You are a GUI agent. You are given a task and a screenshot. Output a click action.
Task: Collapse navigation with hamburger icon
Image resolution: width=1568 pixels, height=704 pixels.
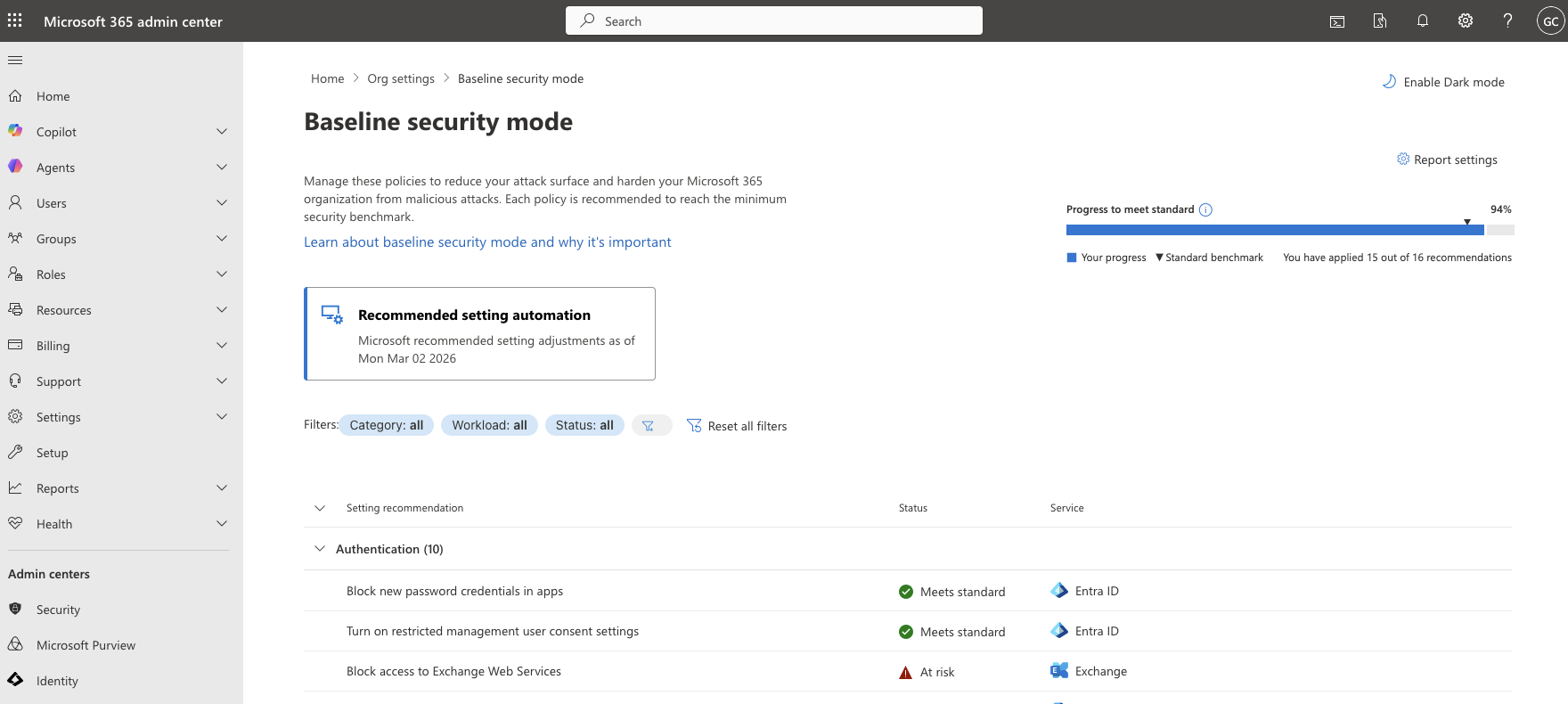click(15, 61)
